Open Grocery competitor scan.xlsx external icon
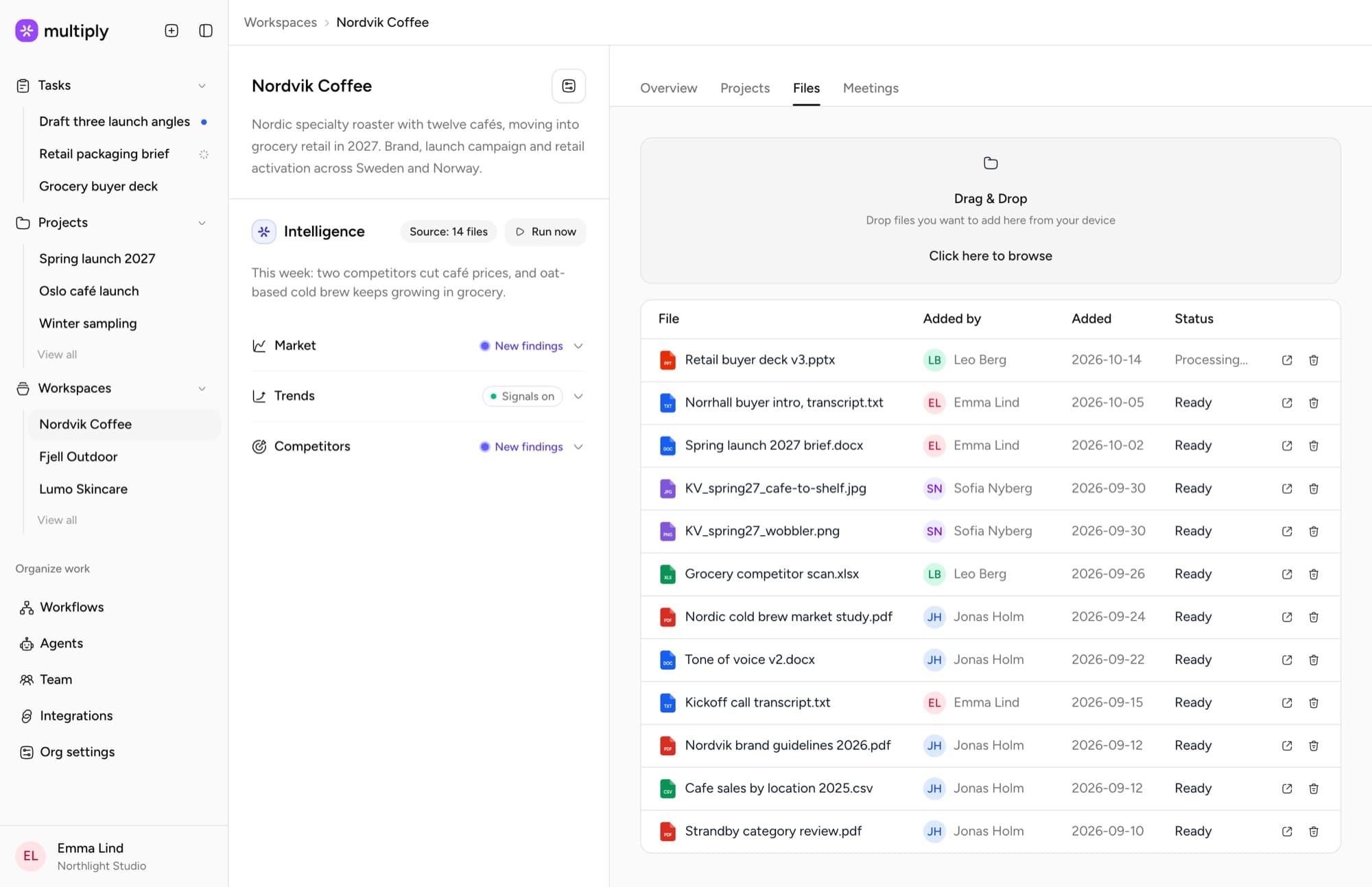 [1287, 574]
